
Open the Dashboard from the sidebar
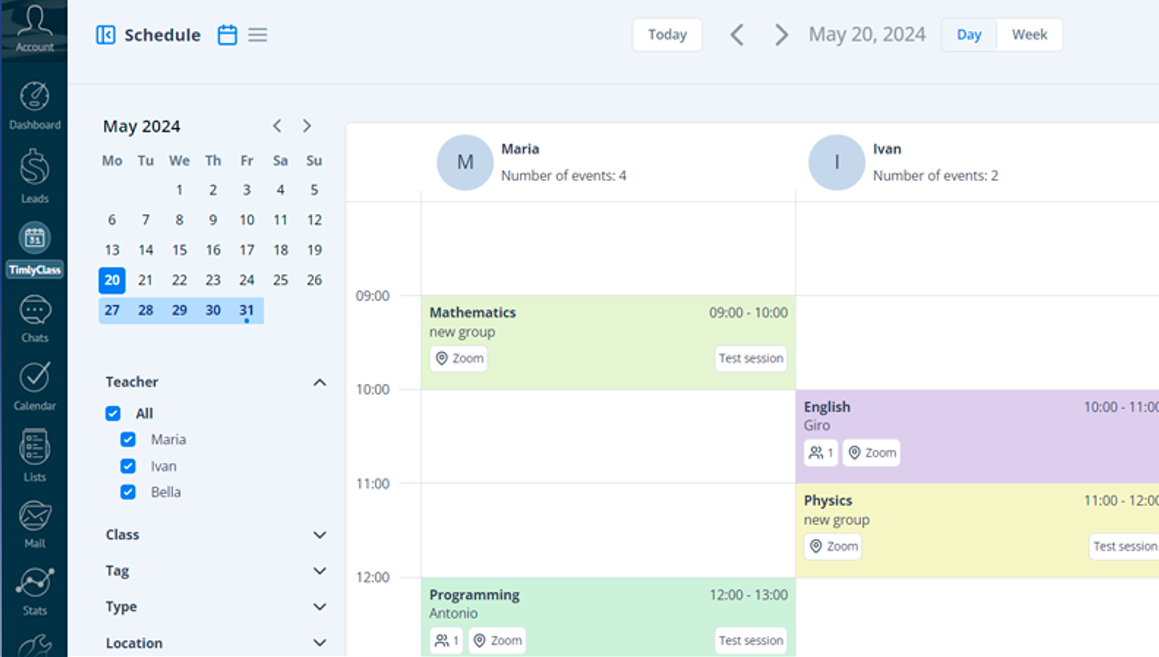35,100
